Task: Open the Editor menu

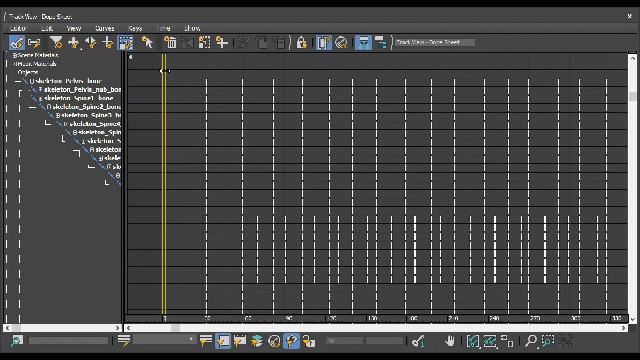Action: (18, 28)
